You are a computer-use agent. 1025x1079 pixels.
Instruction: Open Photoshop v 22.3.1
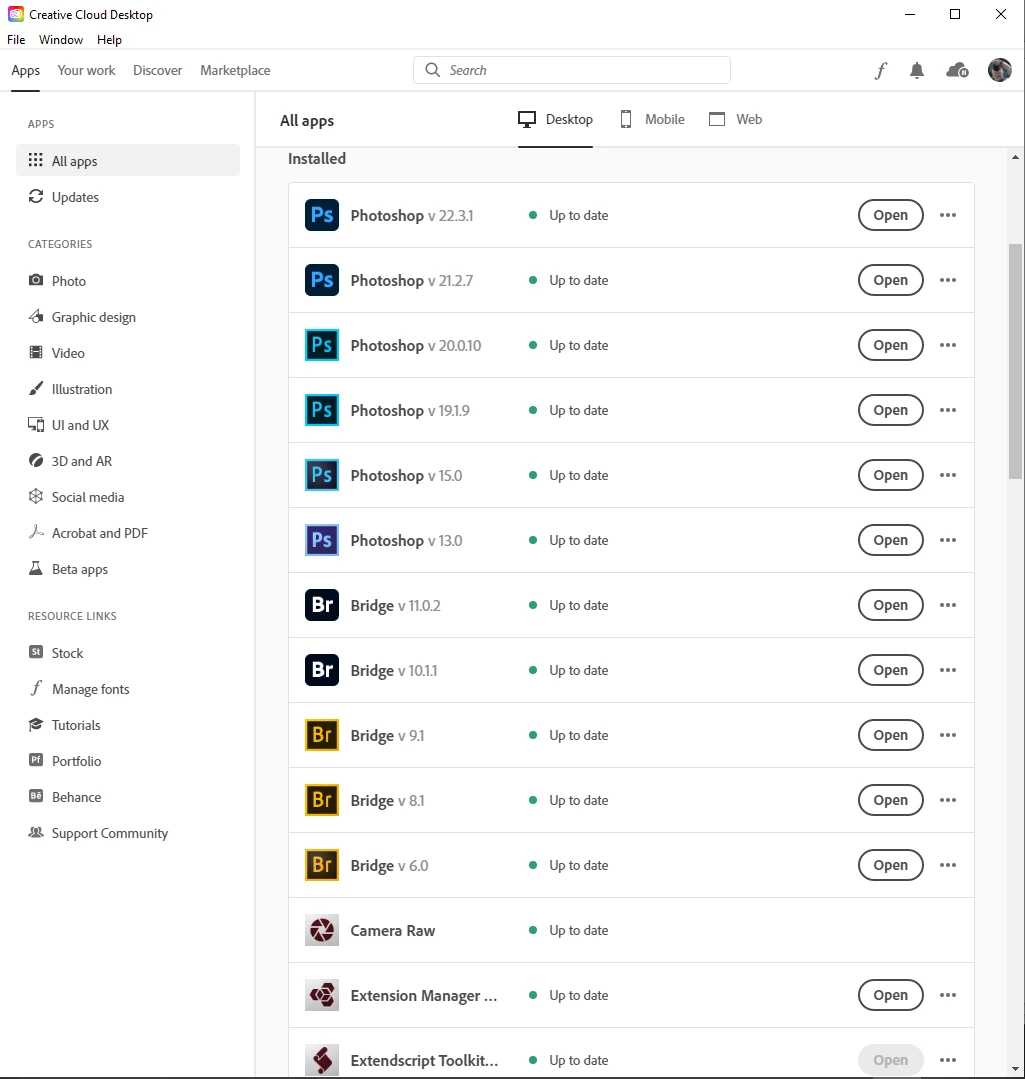pyautogui.click(x=890, y=215)
